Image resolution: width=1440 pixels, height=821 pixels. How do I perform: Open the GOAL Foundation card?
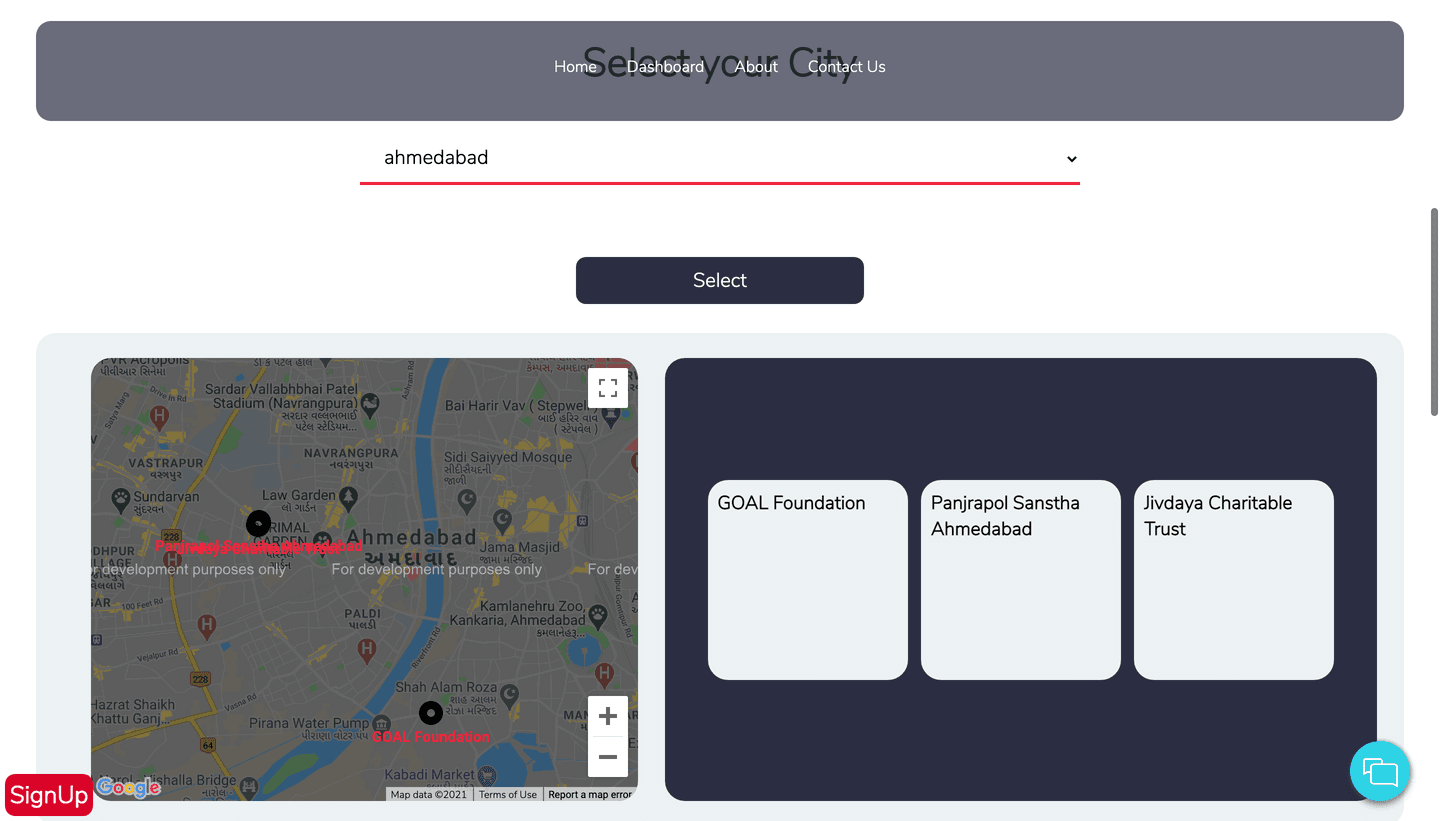pos(808,580)
